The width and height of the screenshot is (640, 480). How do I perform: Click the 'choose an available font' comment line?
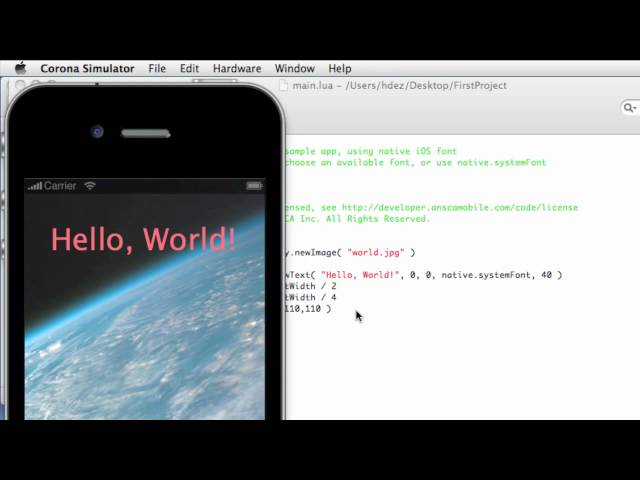(416, 162)
